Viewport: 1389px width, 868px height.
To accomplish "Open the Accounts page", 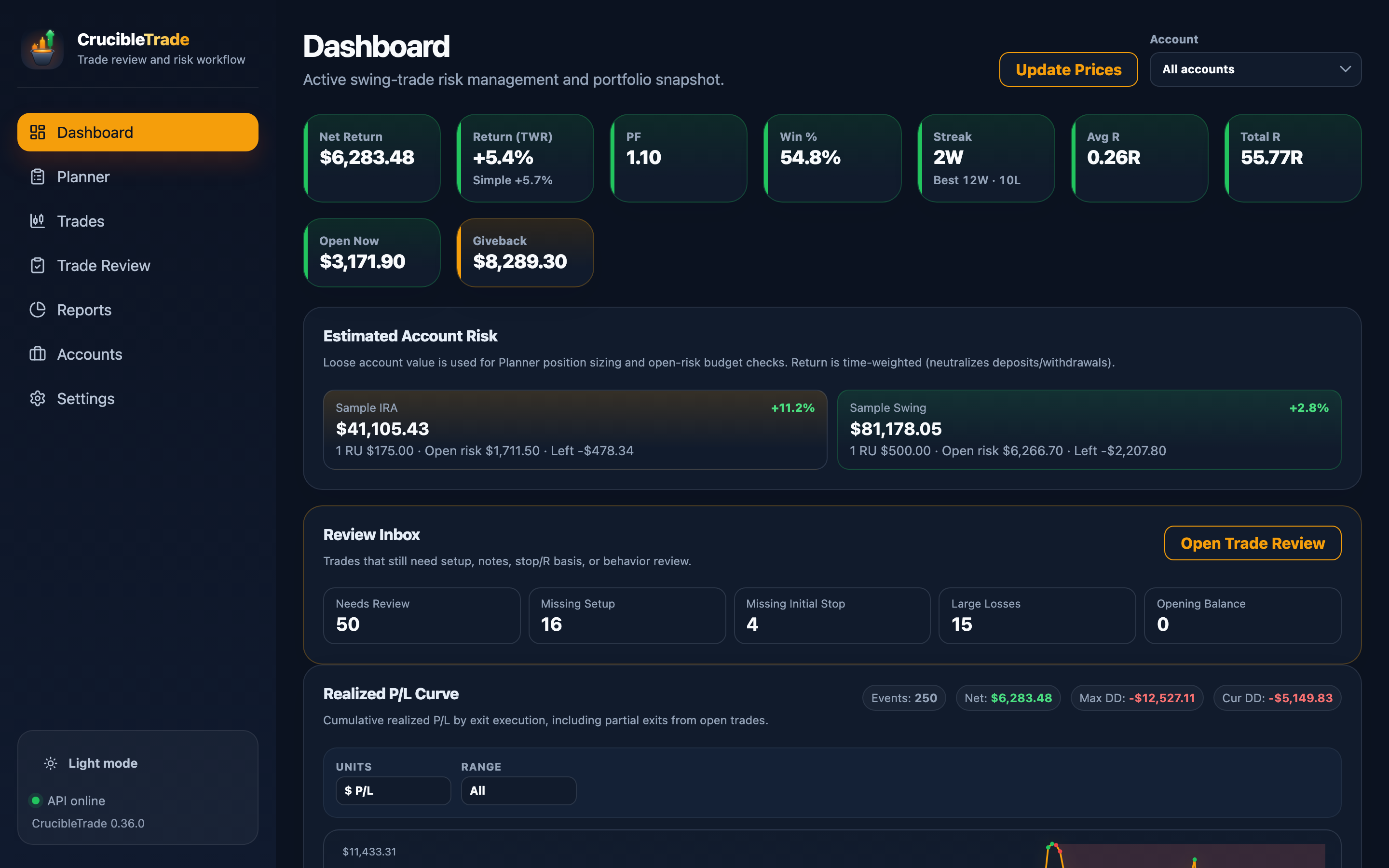I will [x=138, y=353].
